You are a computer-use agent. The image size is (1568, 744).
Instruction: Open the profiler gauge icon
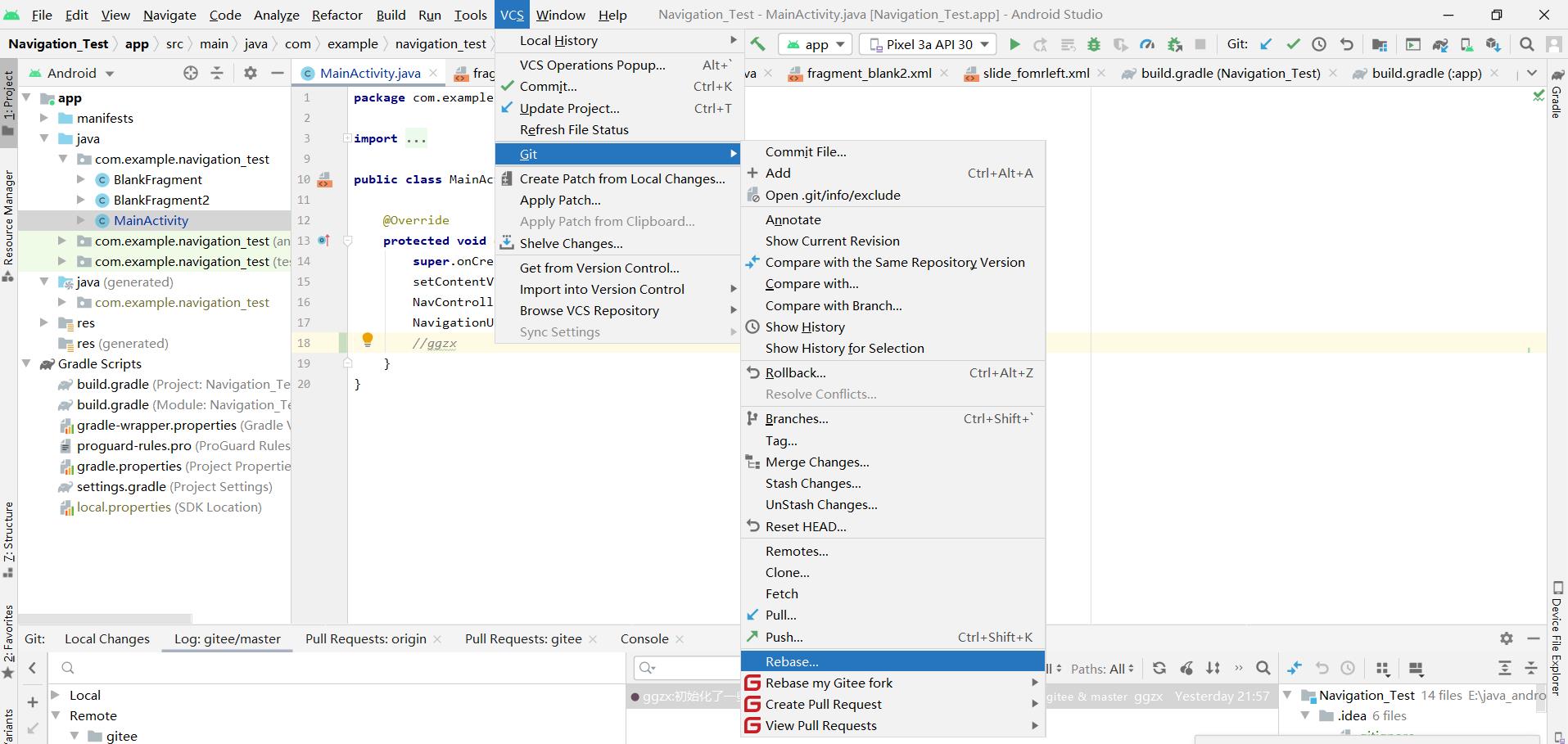(1147, 44)
